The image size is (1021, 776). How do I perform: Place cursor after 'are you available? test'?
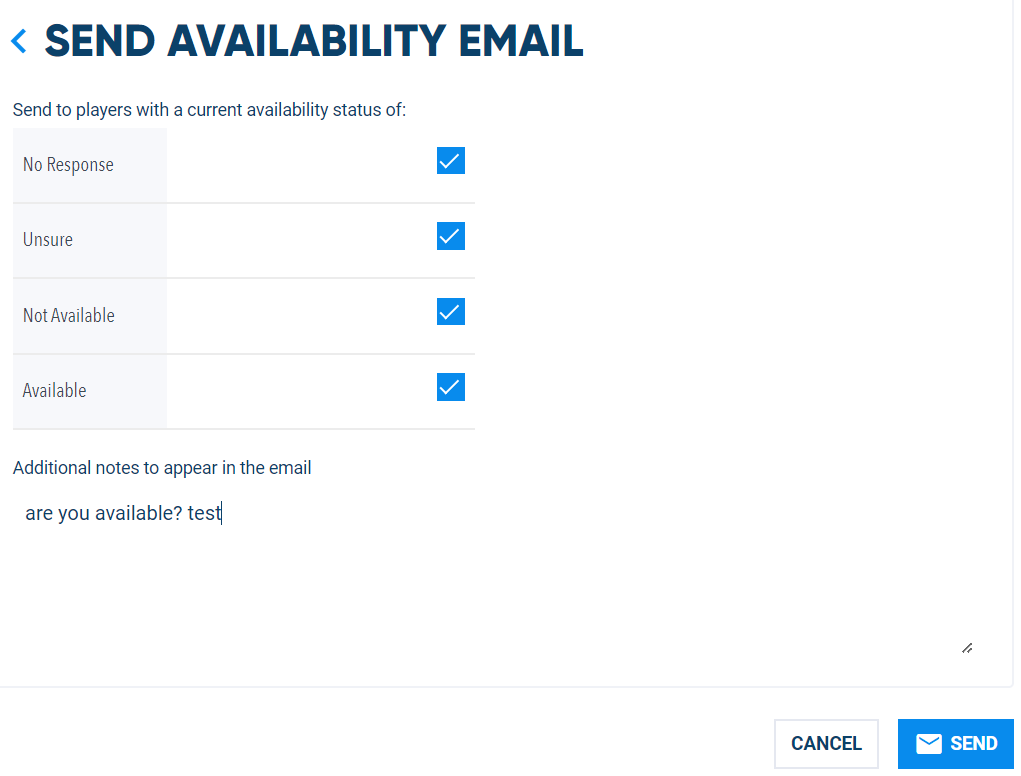point(223,514)
